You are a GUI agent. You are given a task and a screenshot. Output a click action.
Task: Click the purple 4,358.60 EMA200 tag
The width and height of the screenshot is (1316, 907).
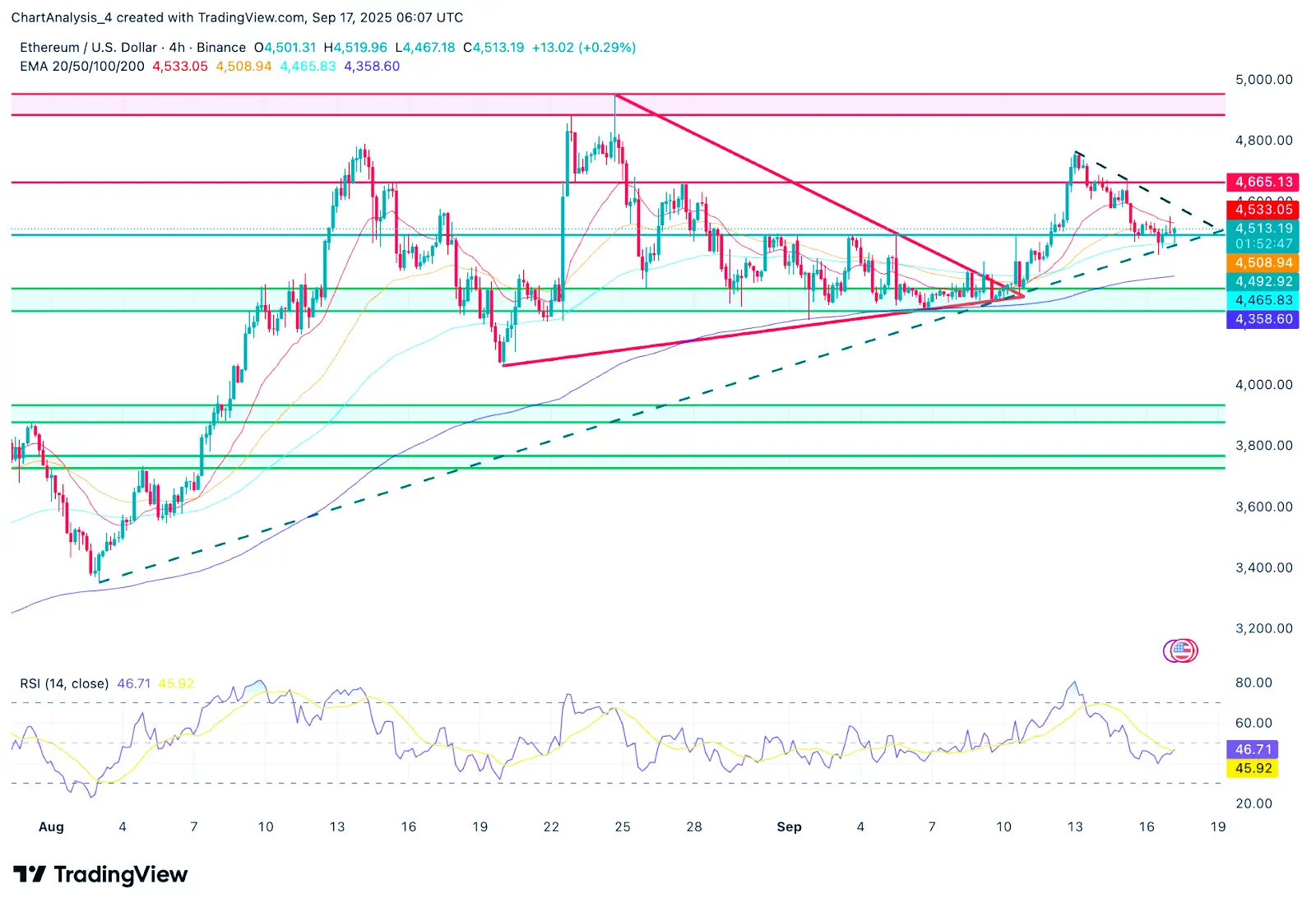click(x=1263, y=319)
